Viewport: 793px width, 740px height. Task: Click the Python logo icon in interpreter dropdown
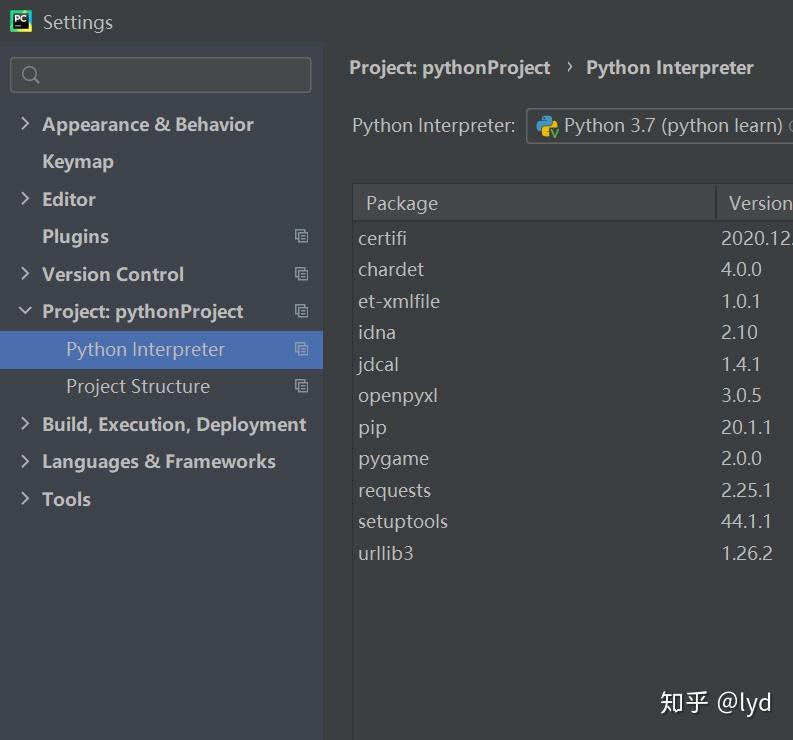547,126
